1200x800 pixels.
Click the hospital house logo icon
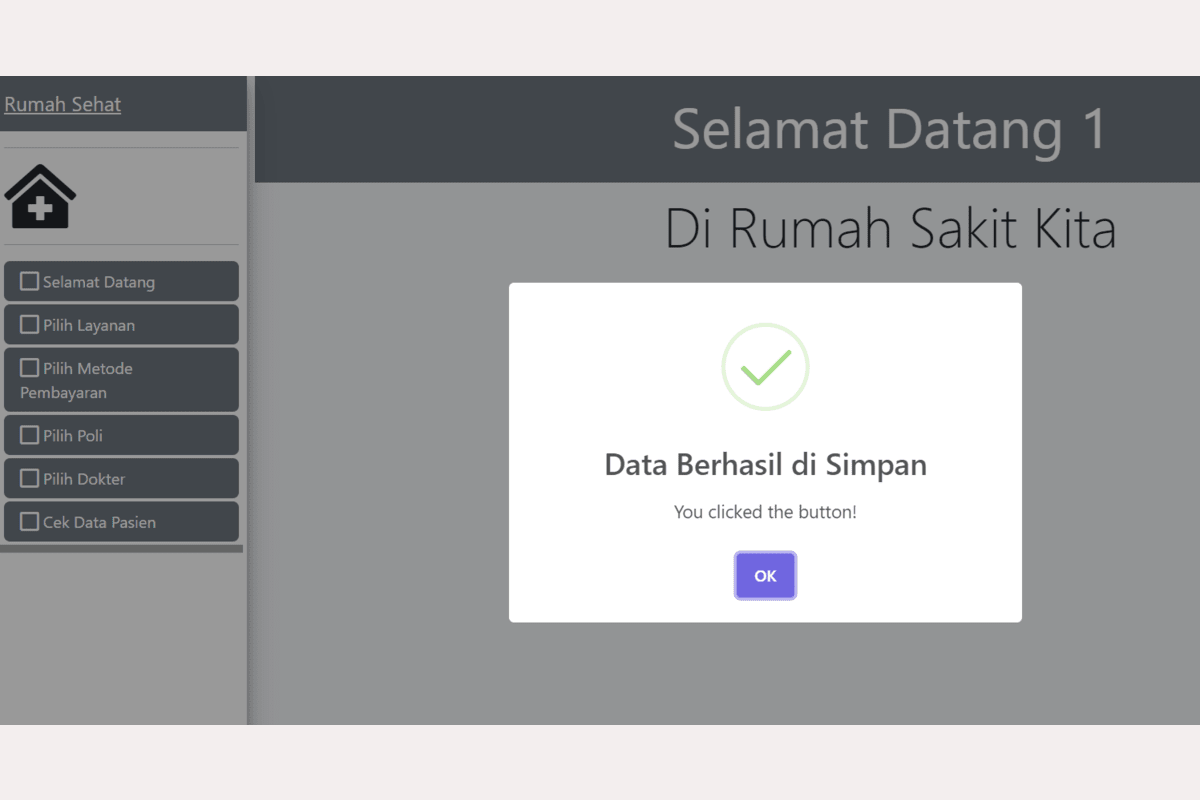(x=40, y=197)
